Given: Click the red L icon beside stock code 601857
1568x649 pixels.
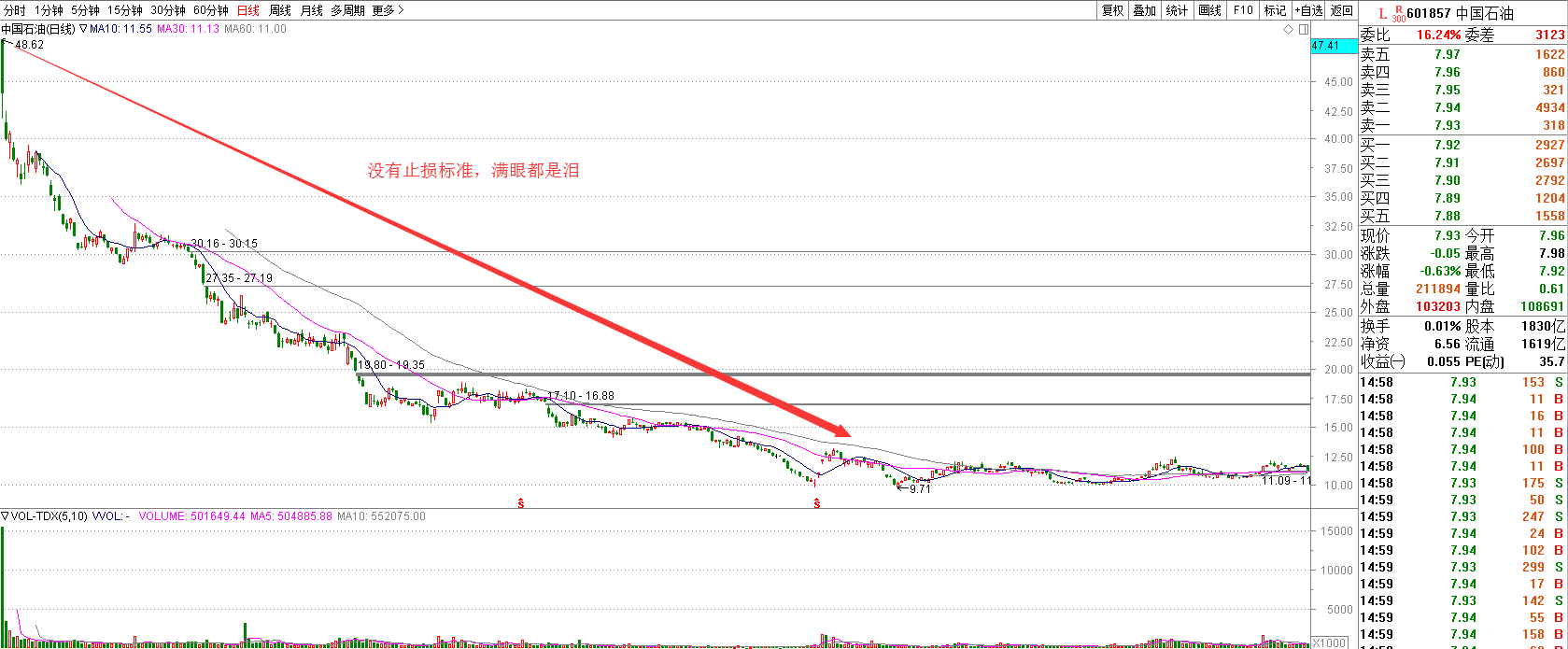Looking at the screenshot, I should click(x=1382, y=13).
